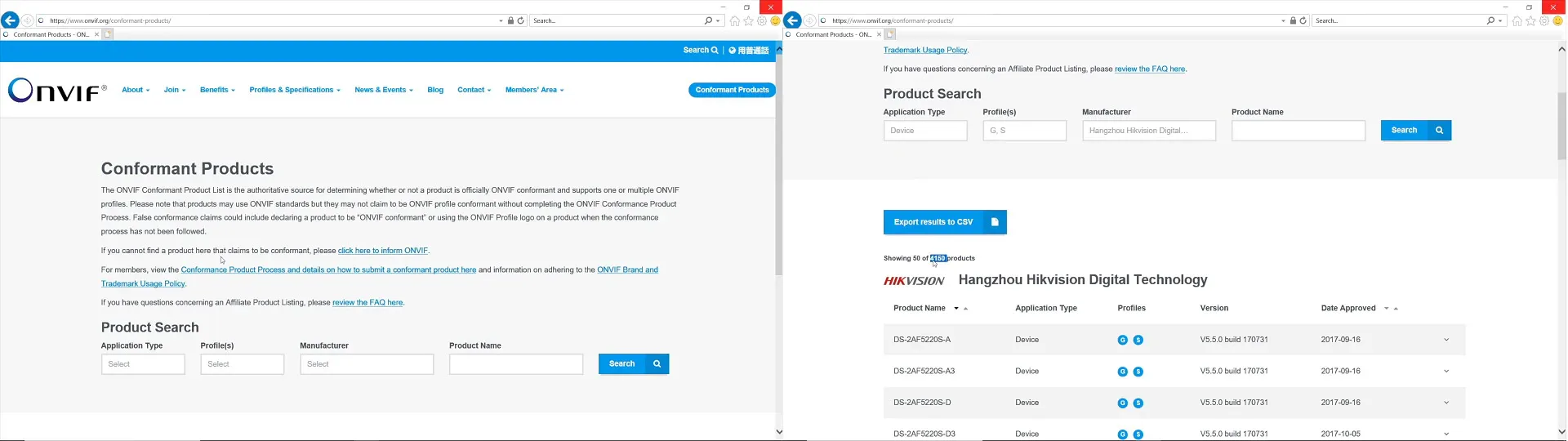Go back in the right browser window
Screen dimensions: 1568x441
792,20
